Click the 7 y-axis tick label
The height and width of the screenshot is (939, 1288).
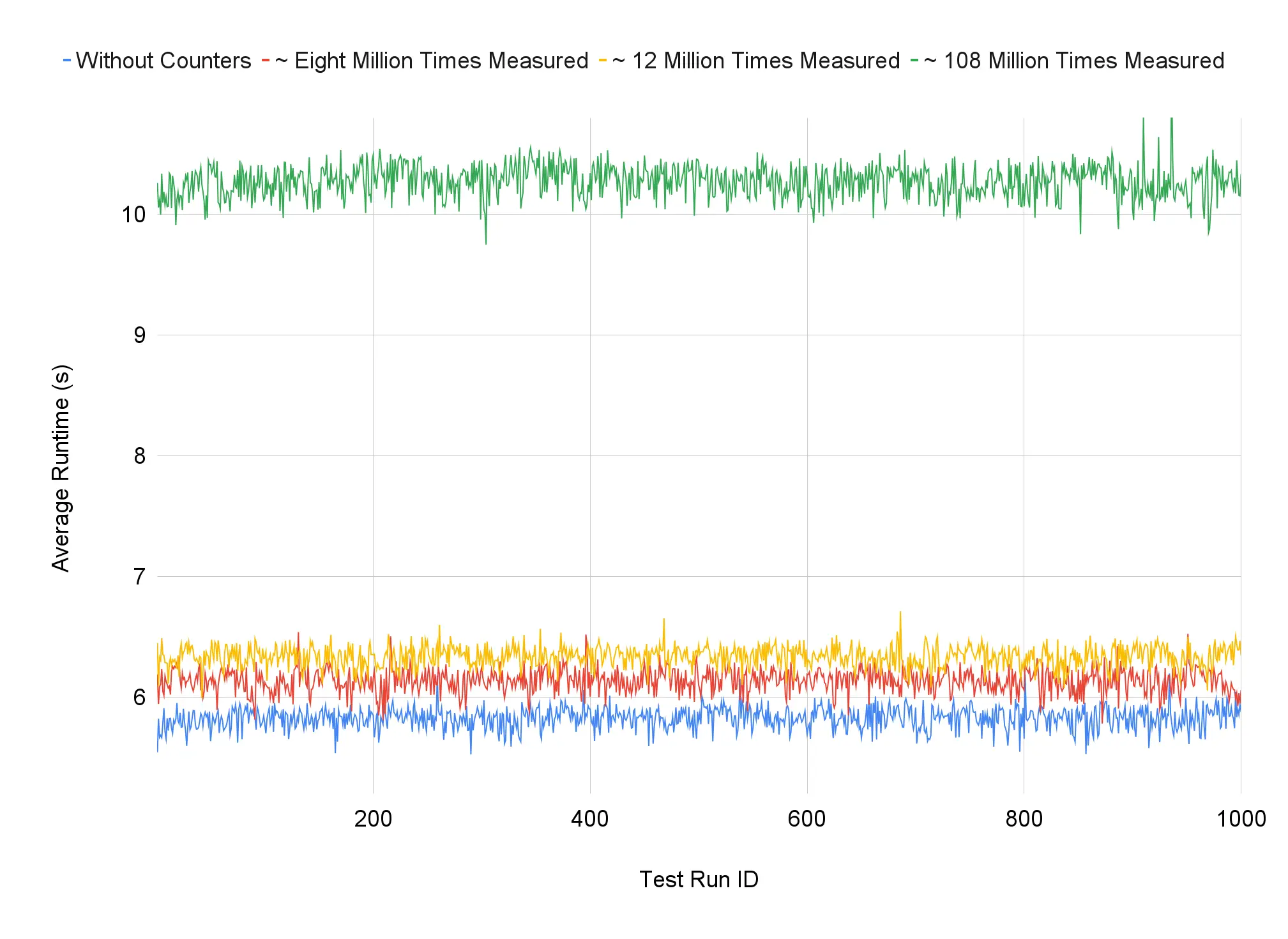coord(139,577)
